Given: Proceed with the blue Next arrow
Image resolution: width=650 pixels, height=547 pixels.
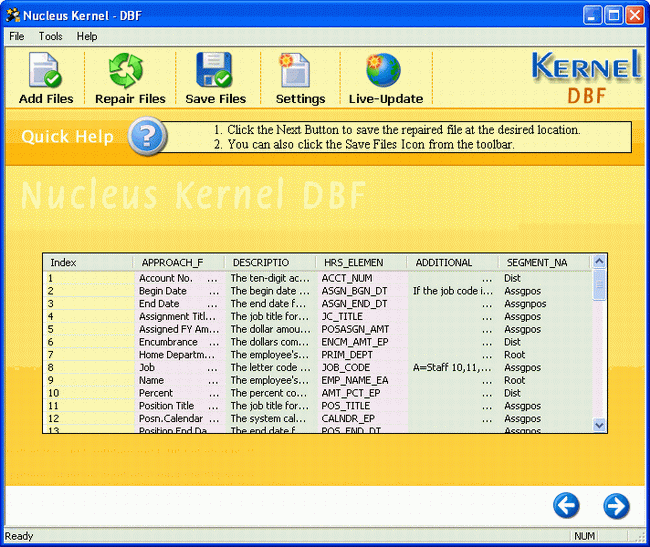Looking at the screenshot, I should point(616,506).
